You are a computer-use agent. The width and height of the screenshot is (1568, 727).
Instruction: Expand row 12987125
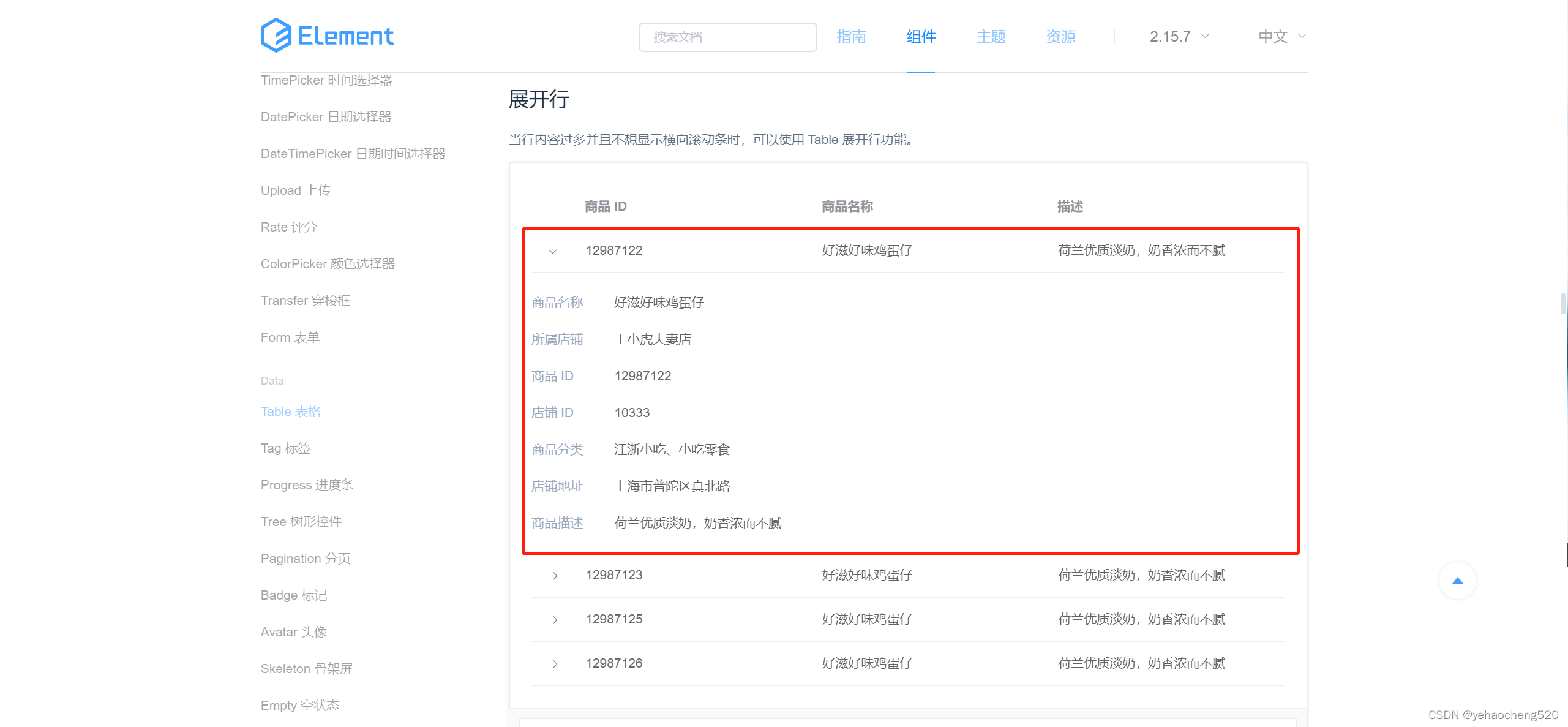pos(554,620)
